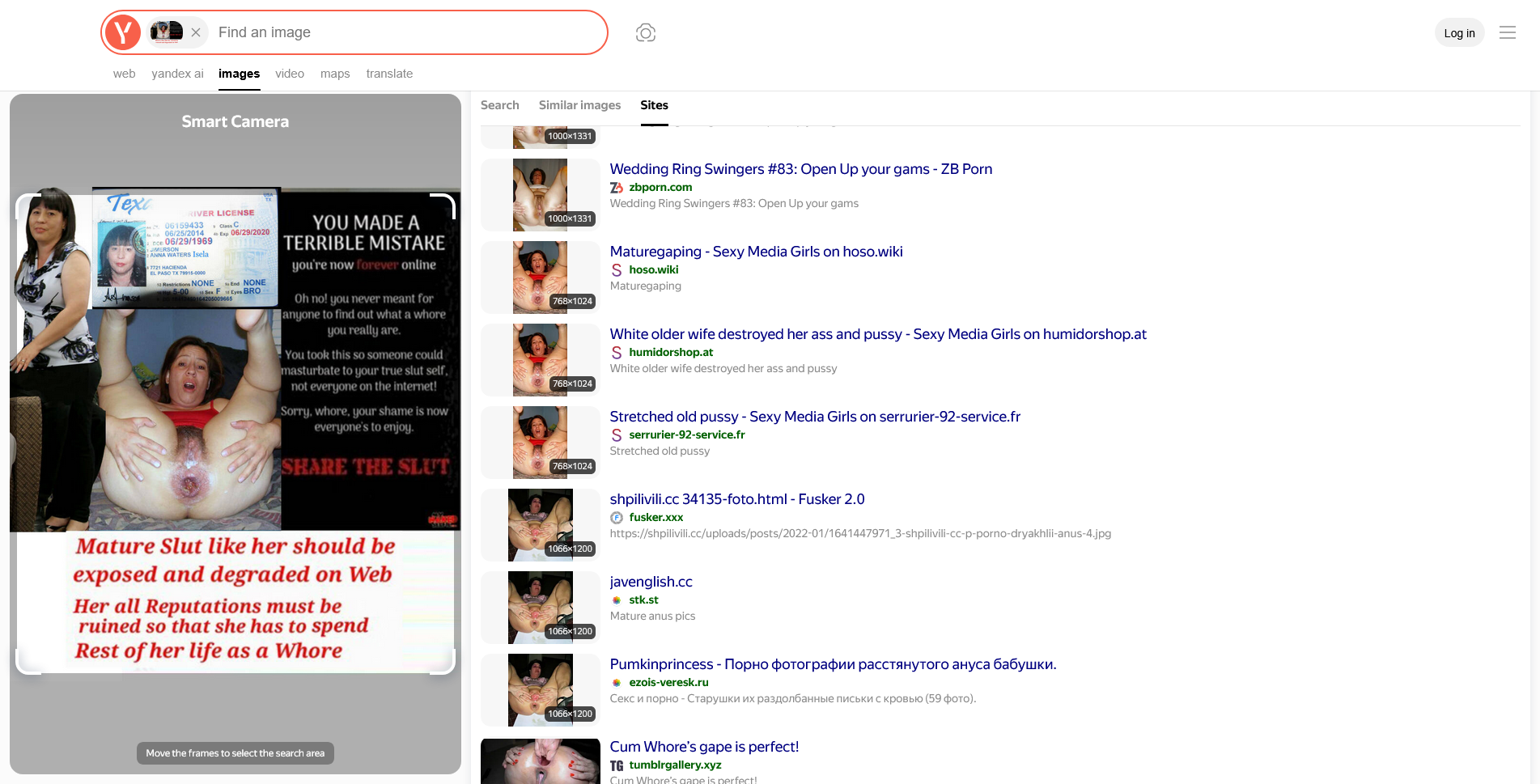
Task: Select the images tab
Action: [239, 74]
